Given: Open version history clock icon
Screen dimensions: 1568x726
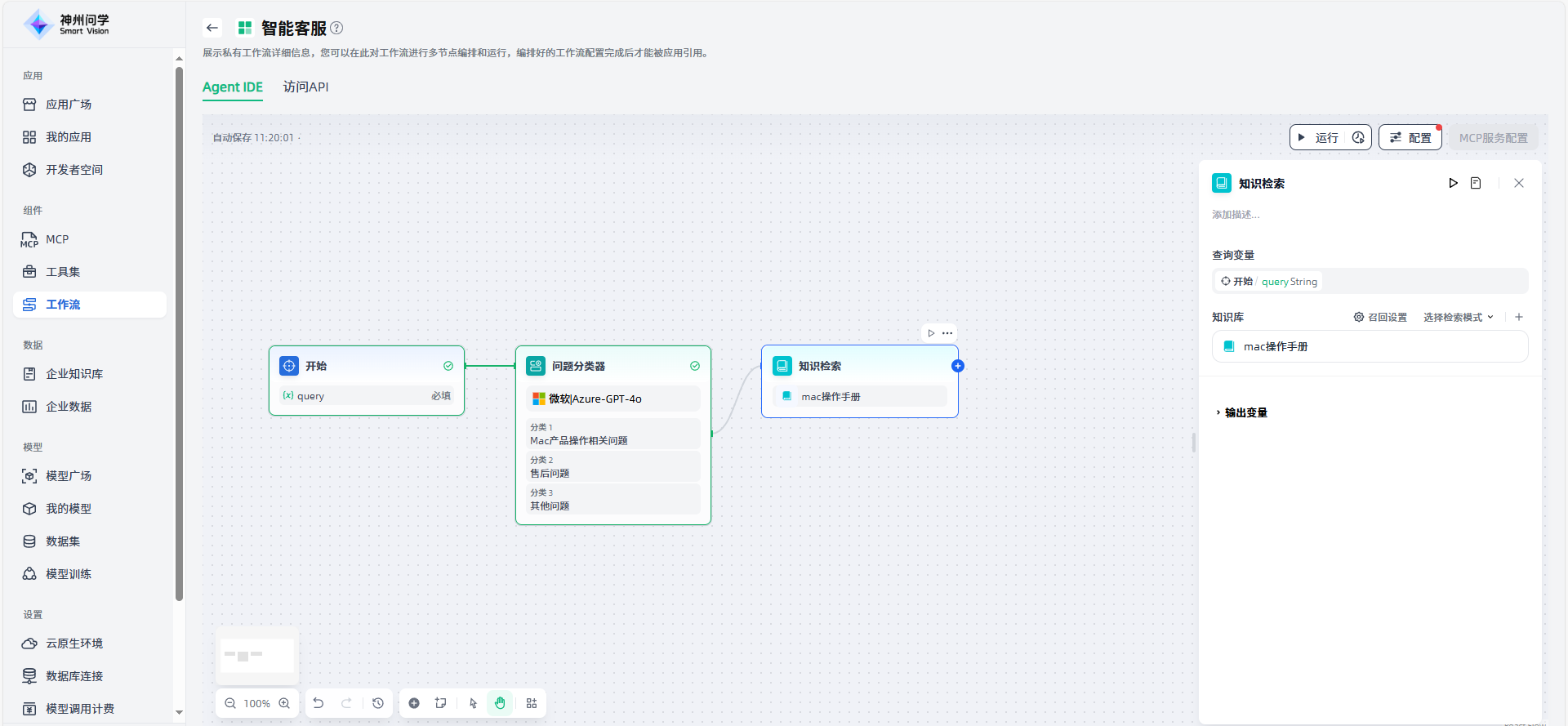Looking at the screenshot, I should tap(378, 703).
